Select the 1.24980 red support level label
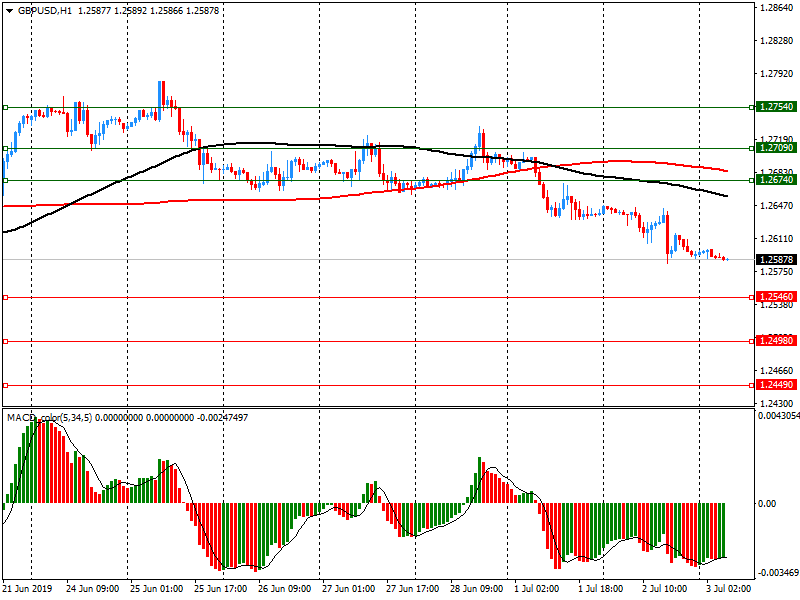This screenshot has width=800, height=600. tap(777, 341)
